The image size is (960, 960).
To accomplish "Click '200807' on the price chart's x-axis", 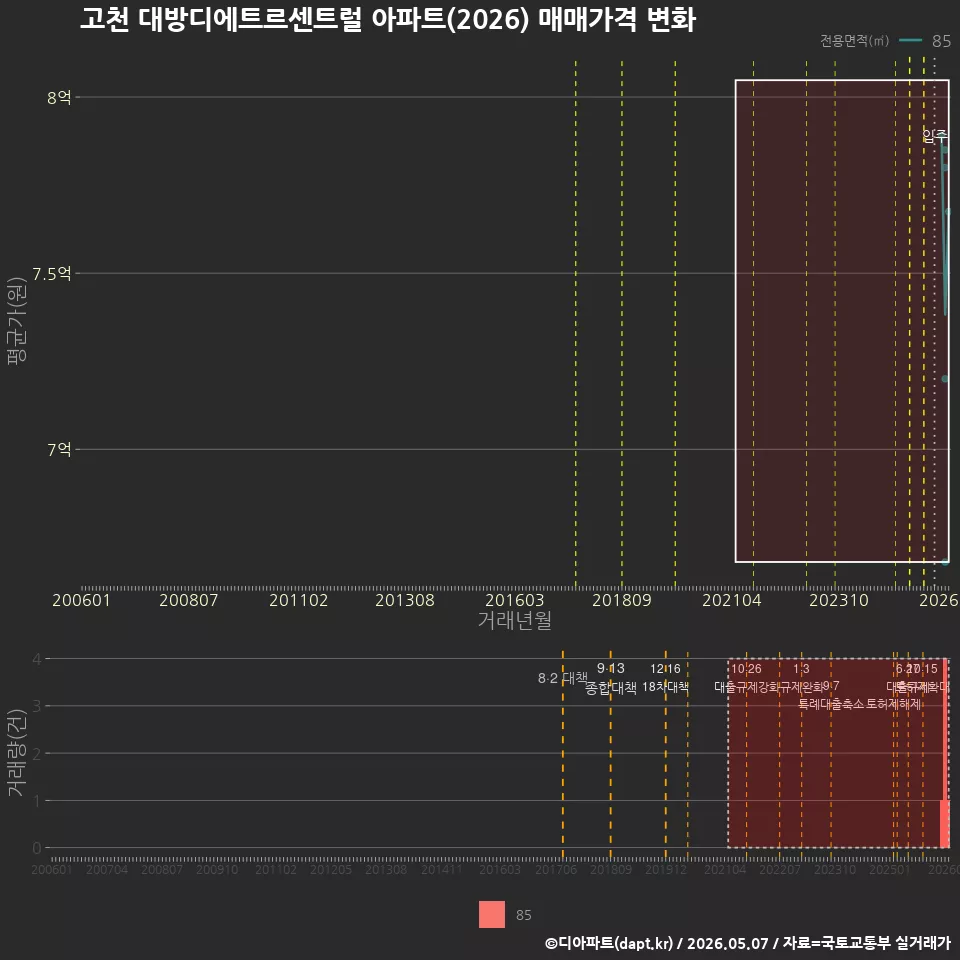I will (189, 600).
